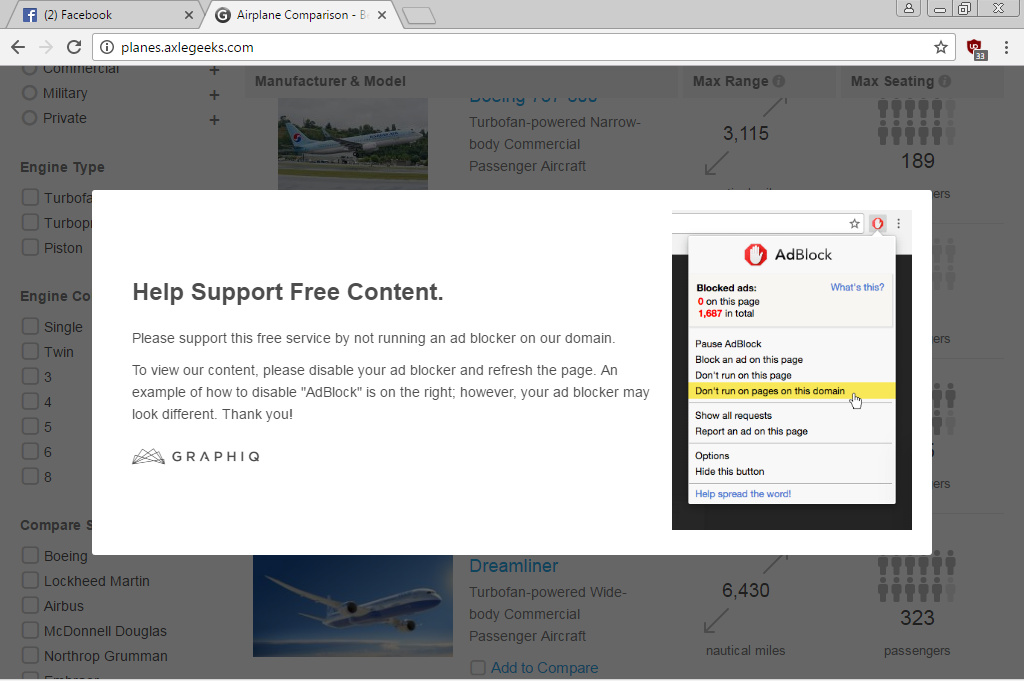Go forward to the next page
1024x681 pixels.
coord(46,47)
